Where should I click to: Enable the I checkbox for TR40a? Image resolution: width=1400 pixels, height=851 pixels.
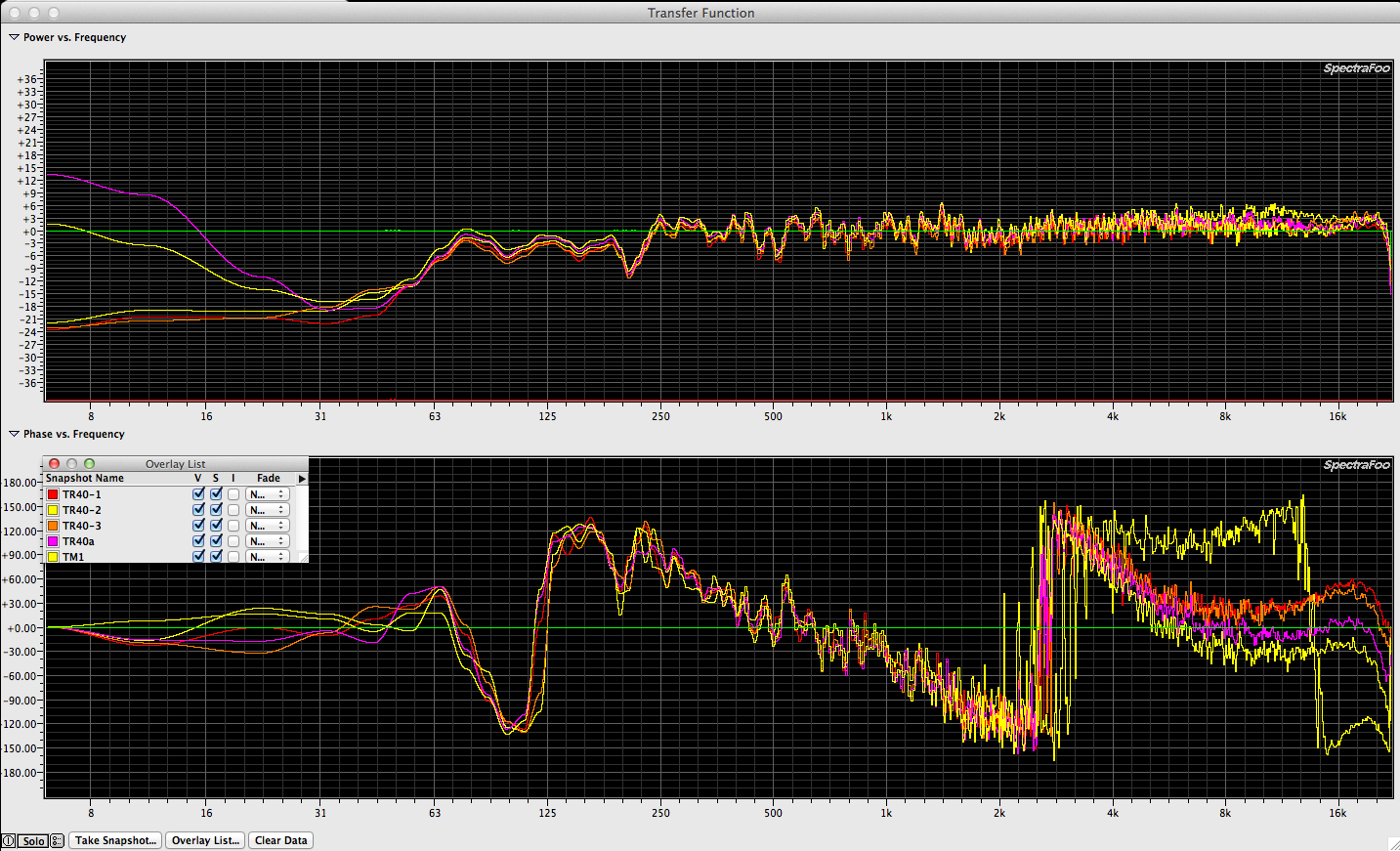[x=233, y=541]
